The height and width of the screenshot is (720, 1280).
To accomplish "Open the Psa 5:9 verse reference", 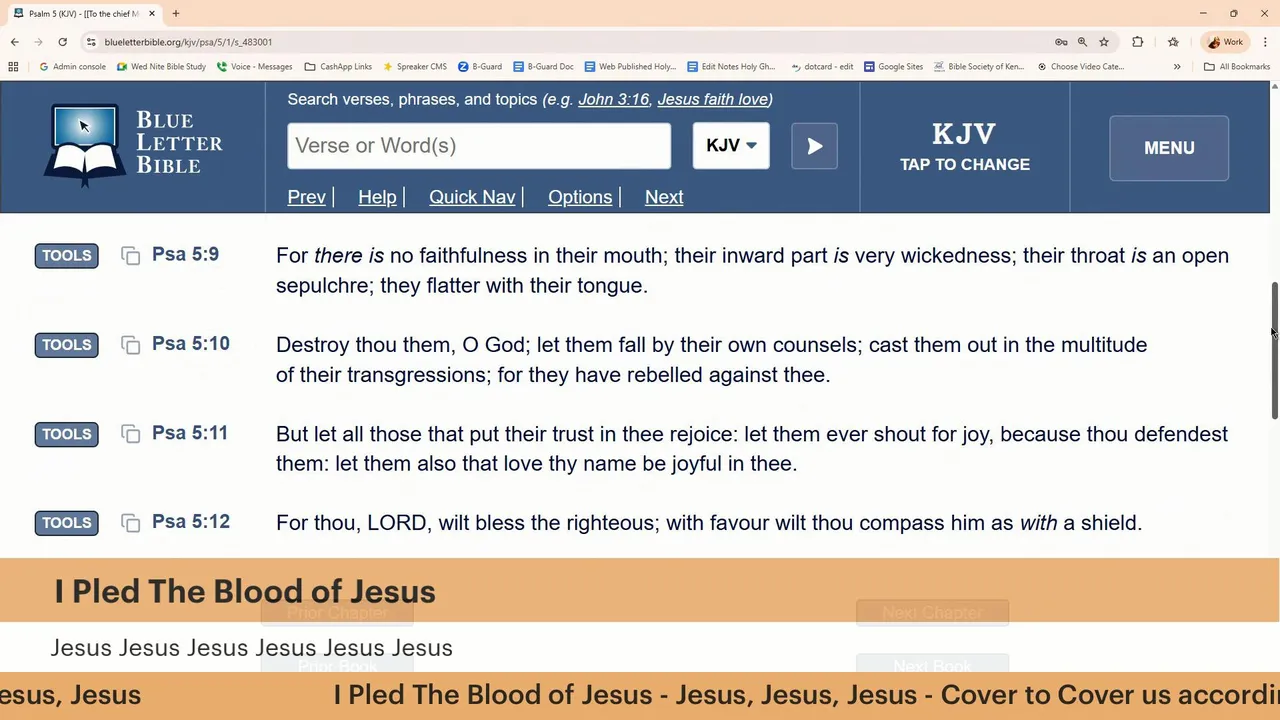I will pos(185,254).
